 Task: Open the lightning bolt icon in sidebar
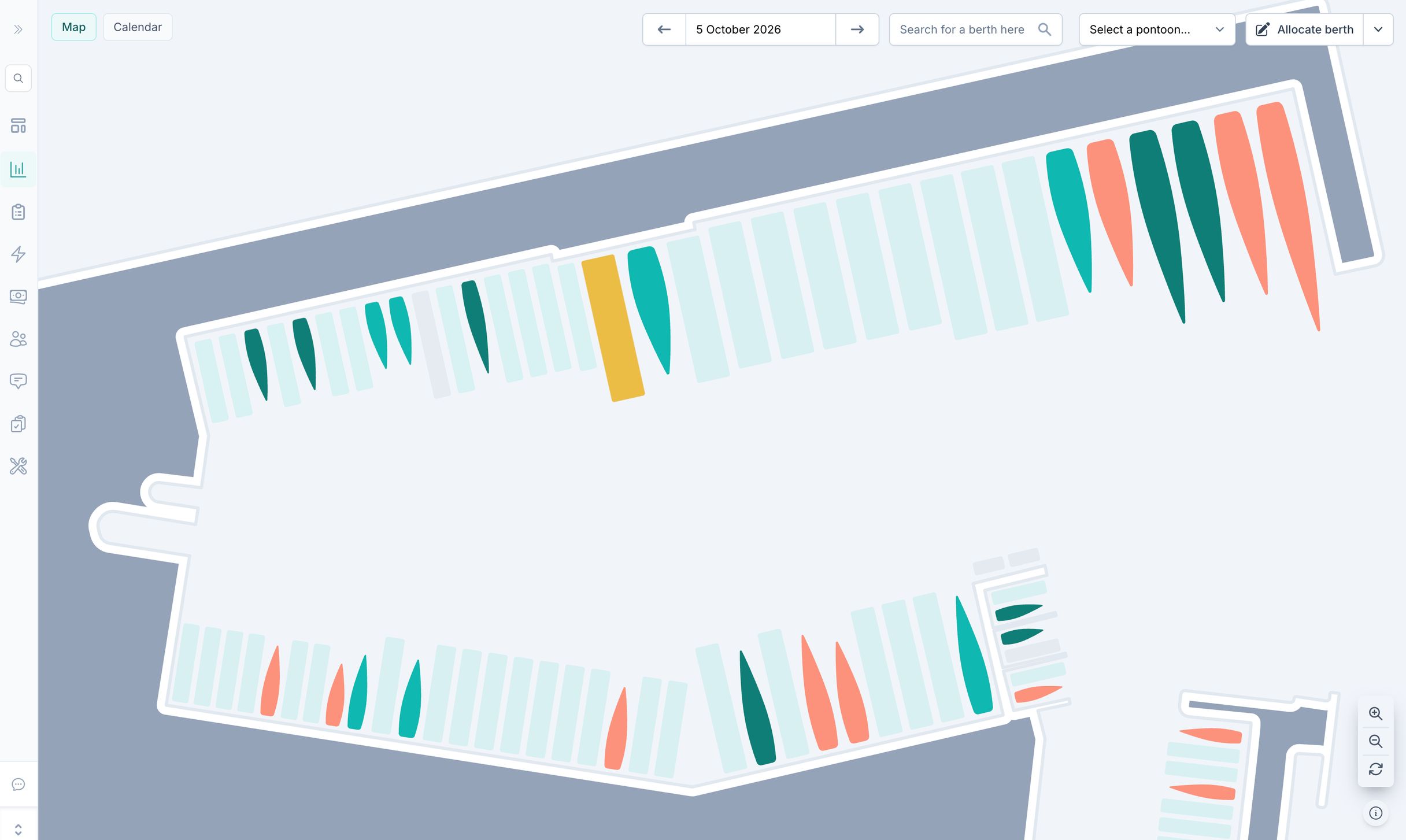[x=18, y=254]
